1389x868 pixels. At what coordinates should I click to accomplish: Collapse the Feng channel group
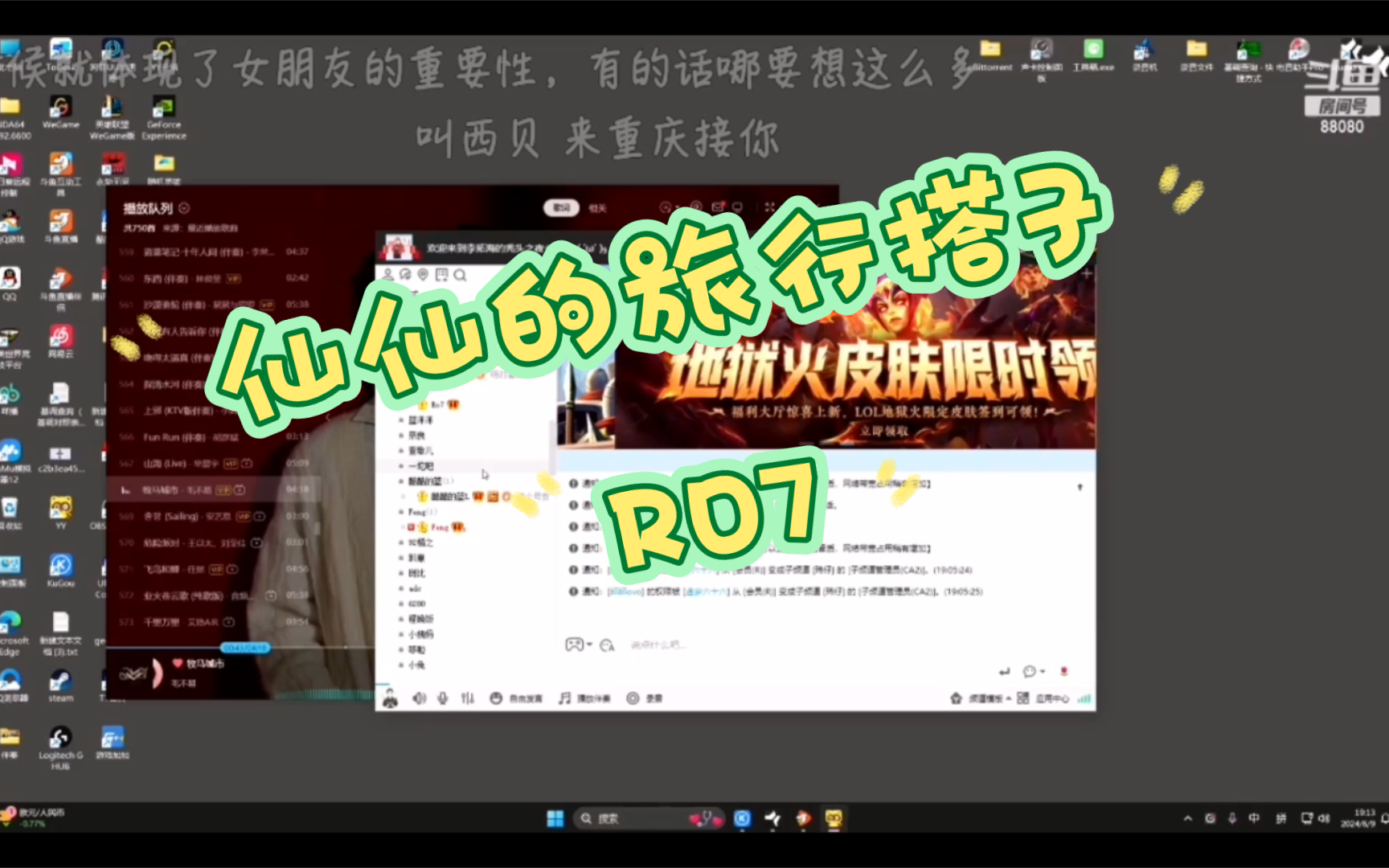(401, 512)
